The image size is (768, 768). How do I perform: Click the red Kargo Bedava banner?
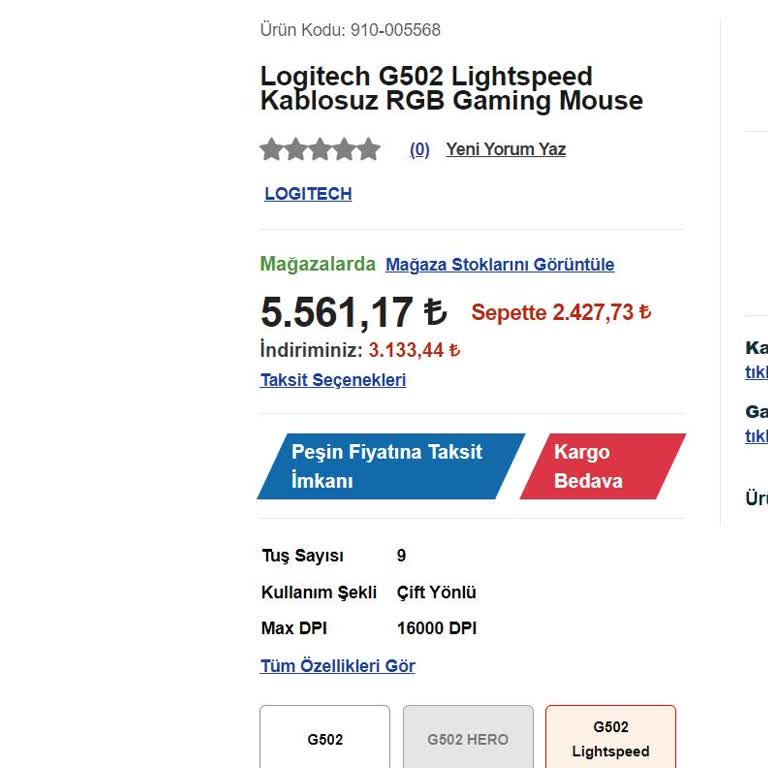point(600,466)
